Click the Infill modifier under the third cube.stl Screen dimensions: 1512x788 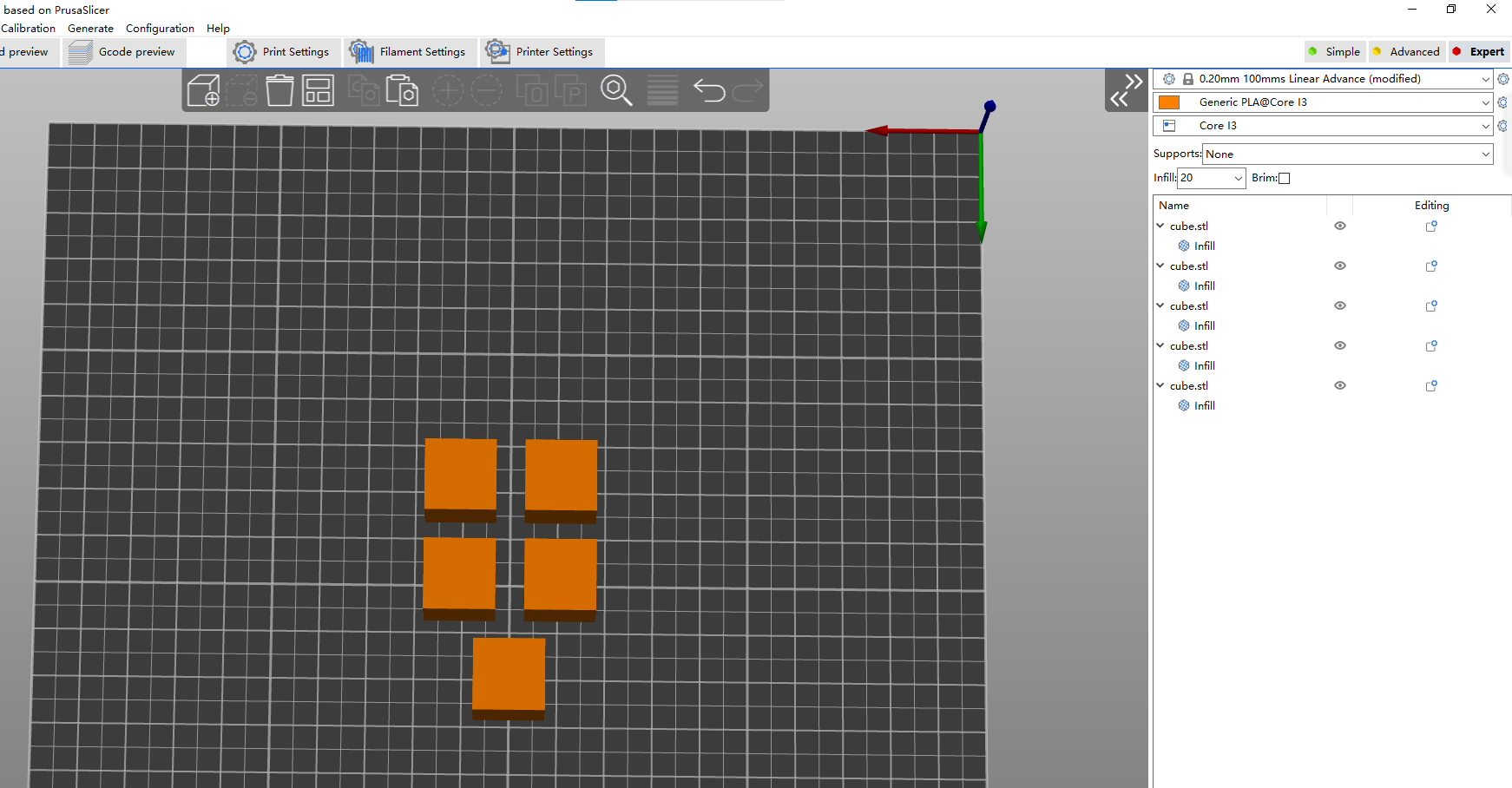pyautogui.click(x=1204, y=325)
